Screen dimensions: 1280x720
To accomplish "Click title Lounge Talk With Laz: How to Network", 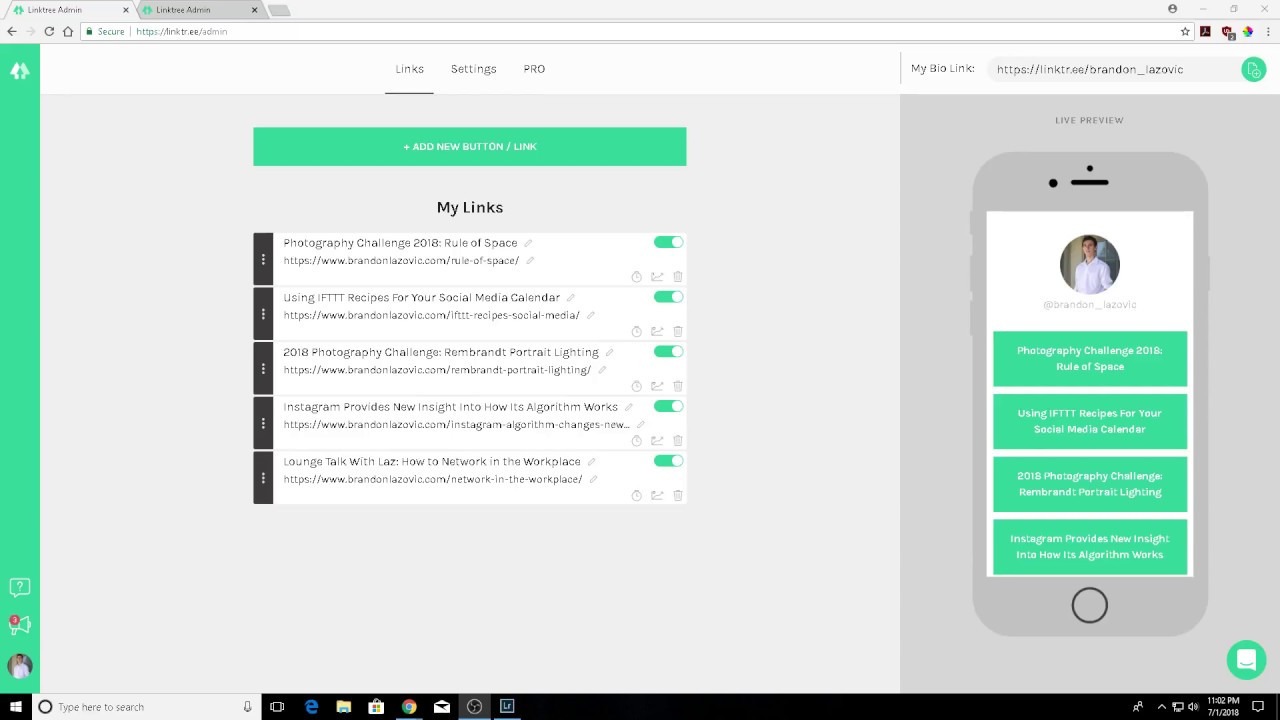I will tap(432, 462).
